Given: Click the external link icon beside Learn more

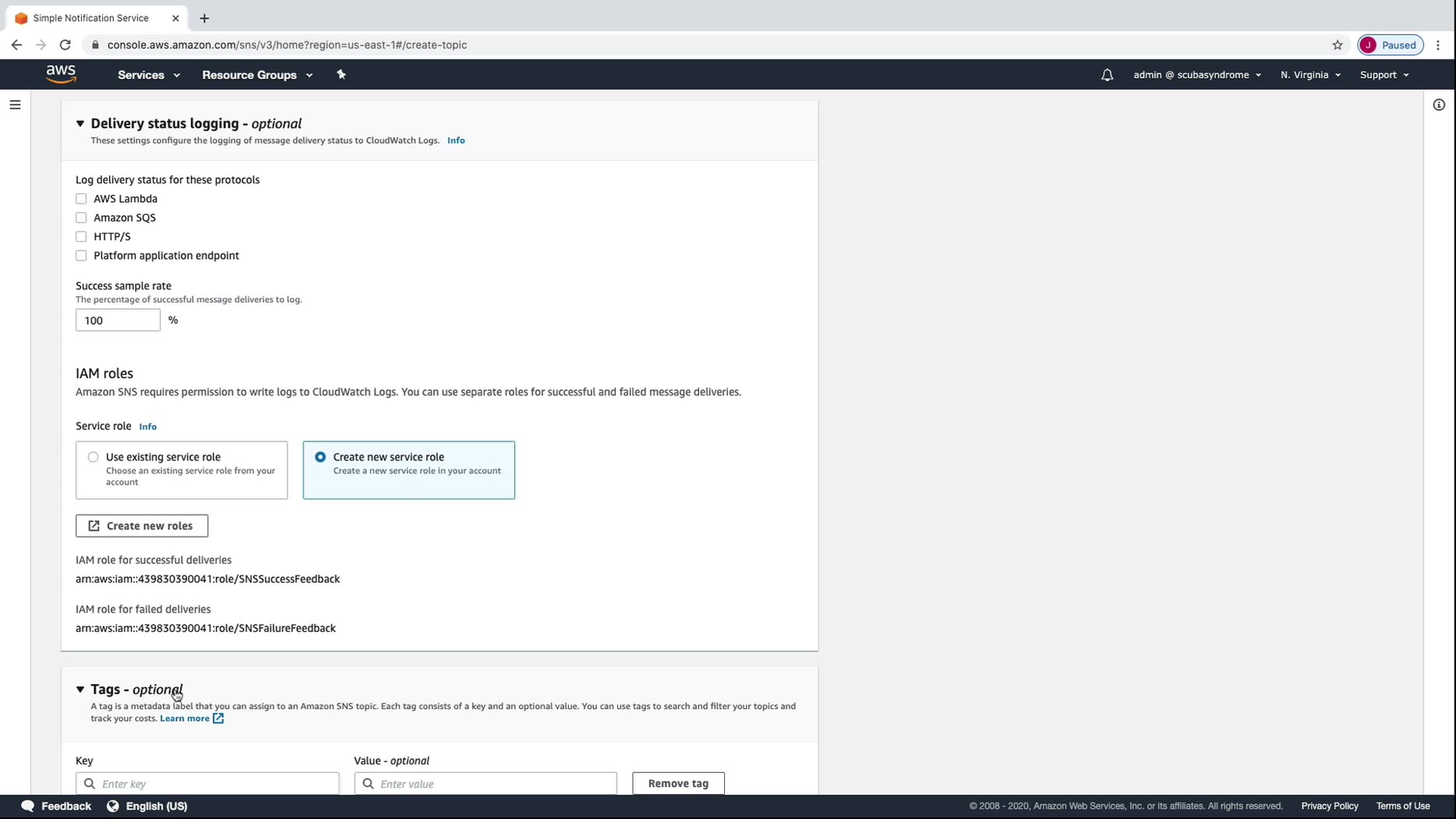Looking at the screenshot, I should click(218, 718).
